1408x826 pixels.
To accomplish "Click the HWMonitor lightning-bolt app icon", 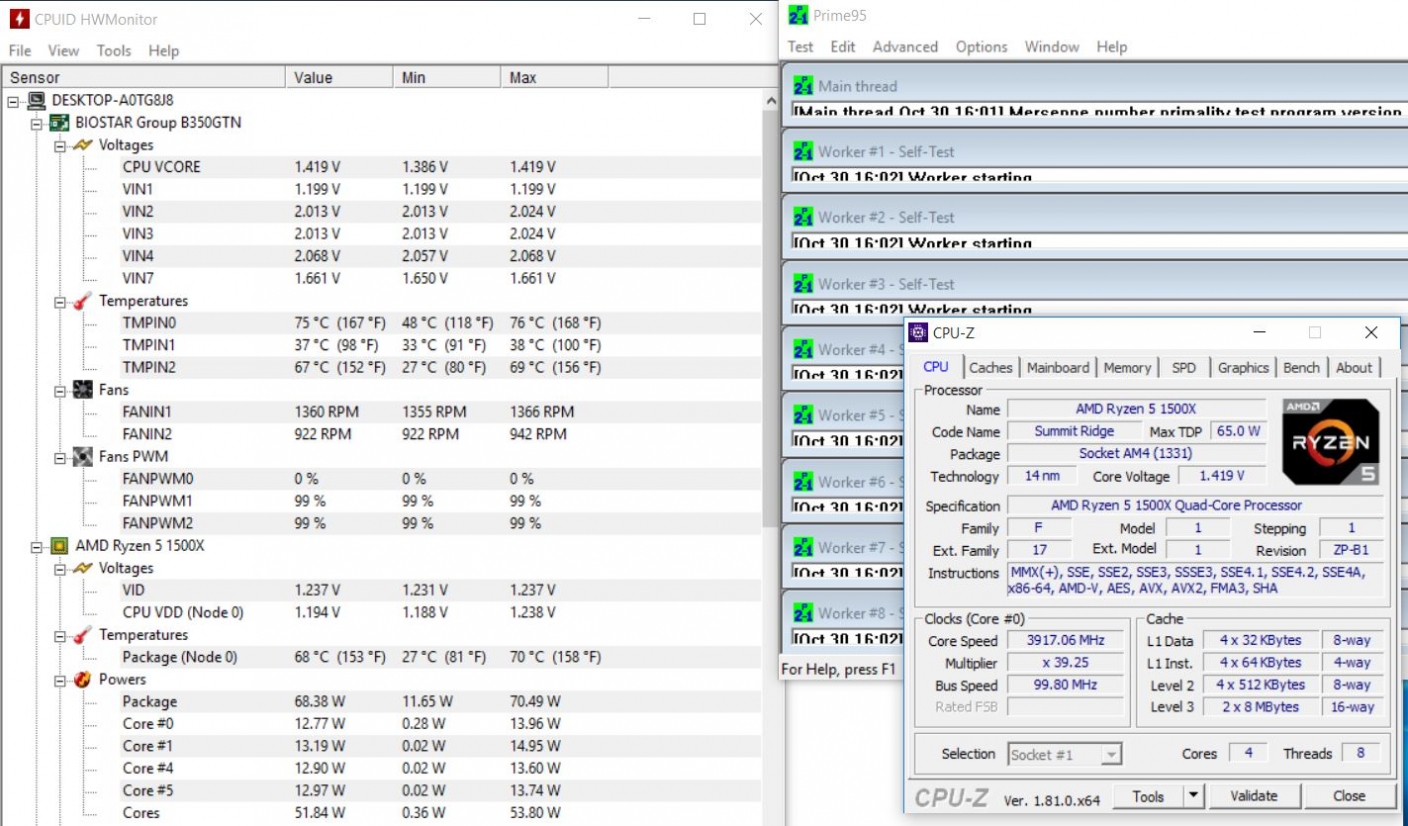I will click(x=19, y=19).
